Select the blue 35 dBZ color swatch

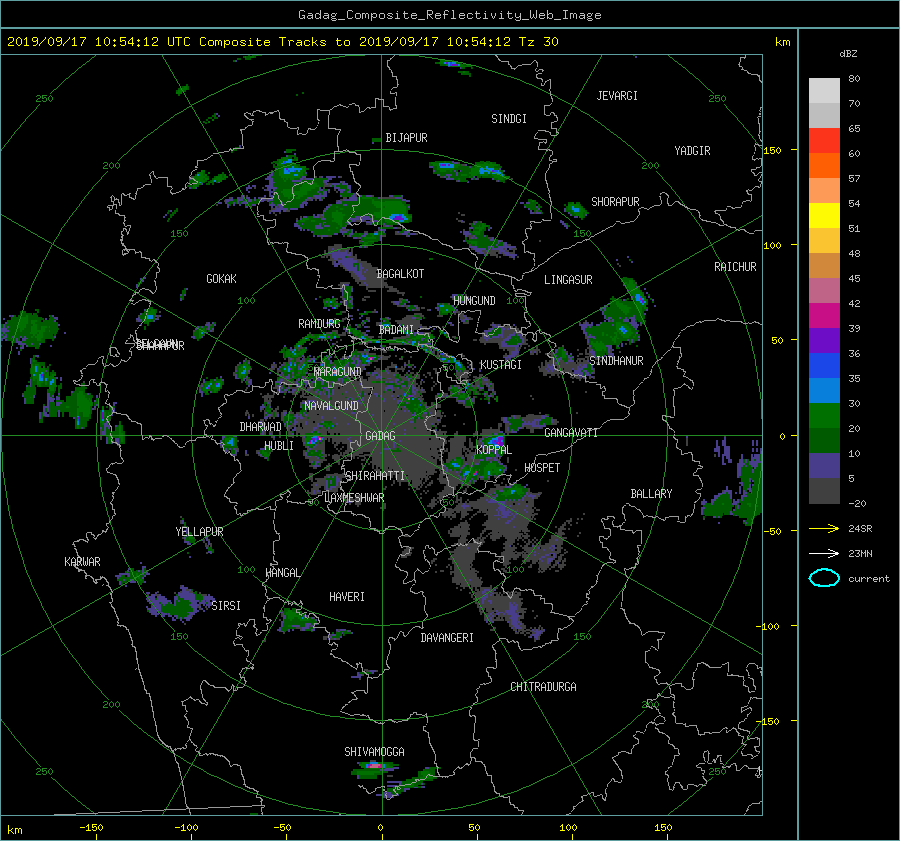click(x=824, y=365)
